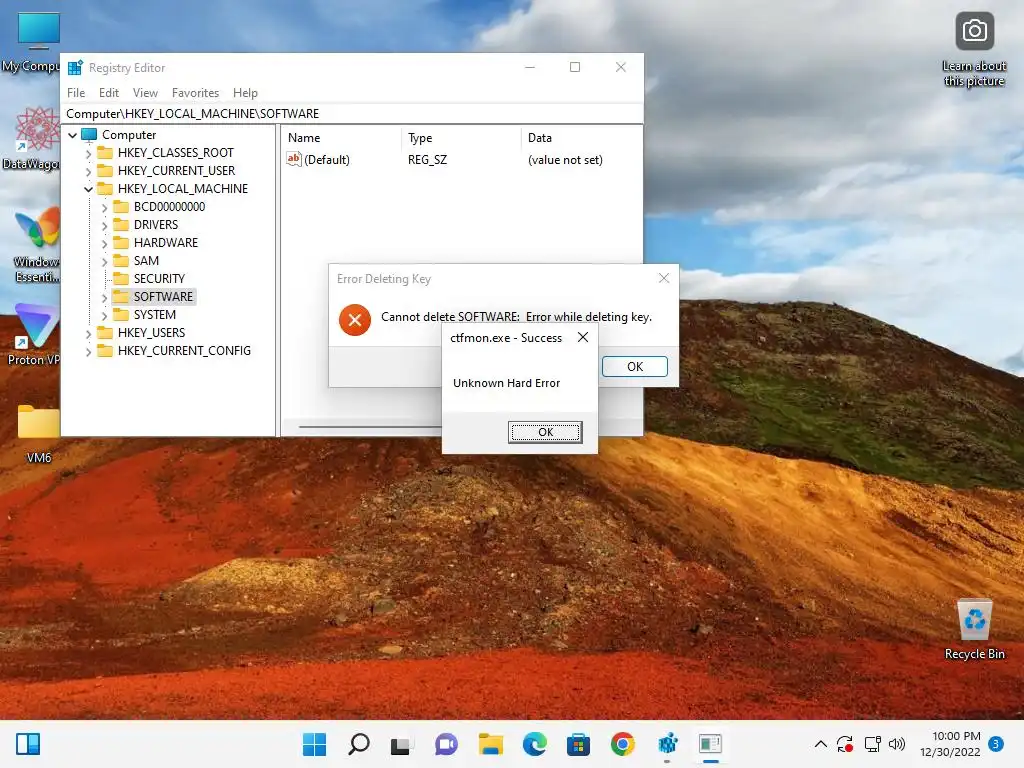Collapse HKEY_LOCAL_MACHINE node
Image resolution: width=1024 pixels, height=768 pixels.
pyautogui.click(x=88, y=189)
